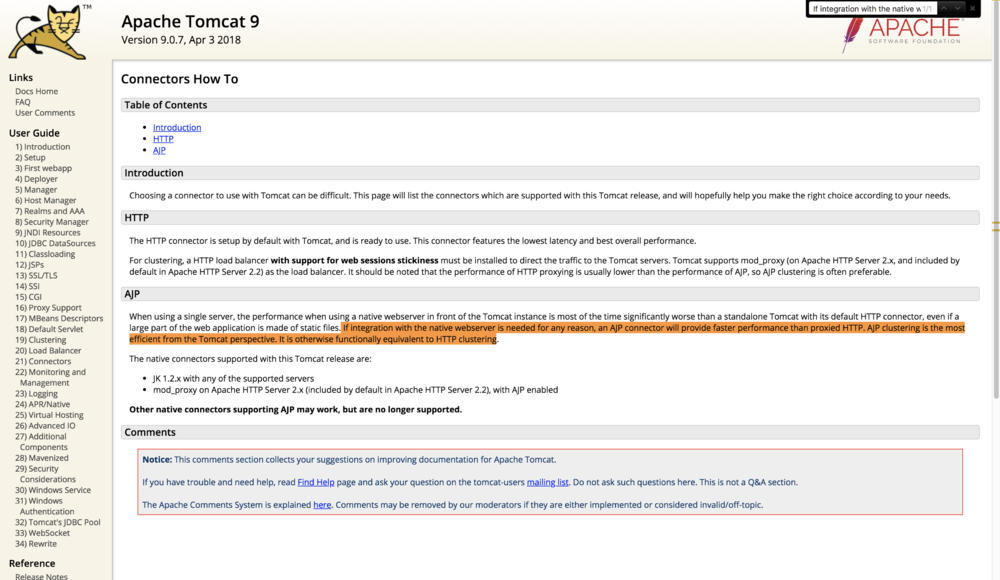Open the mailing list link
Viewport: 1000px width, 580px height.
point(547,482)
